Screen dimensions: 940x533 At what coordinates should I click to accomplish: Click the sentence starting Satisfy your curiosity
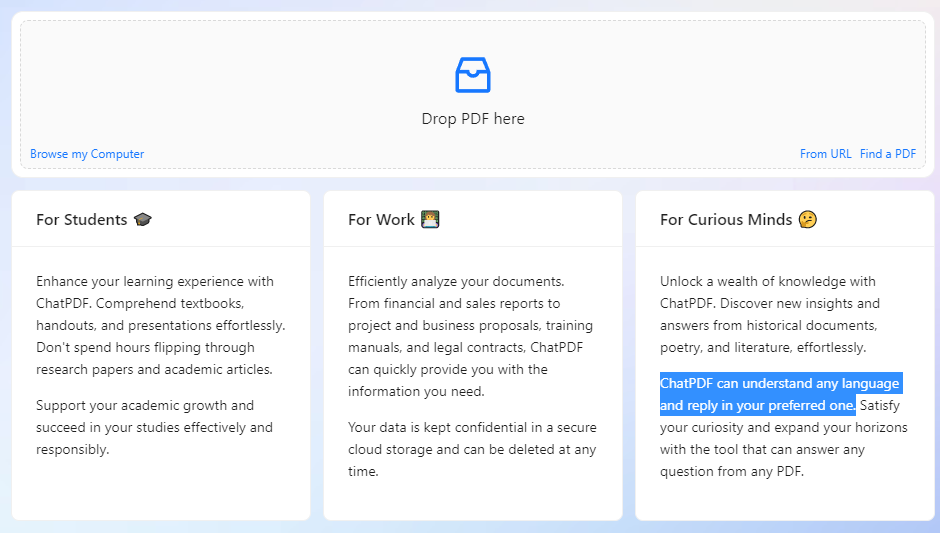click(x=783, y=428)
